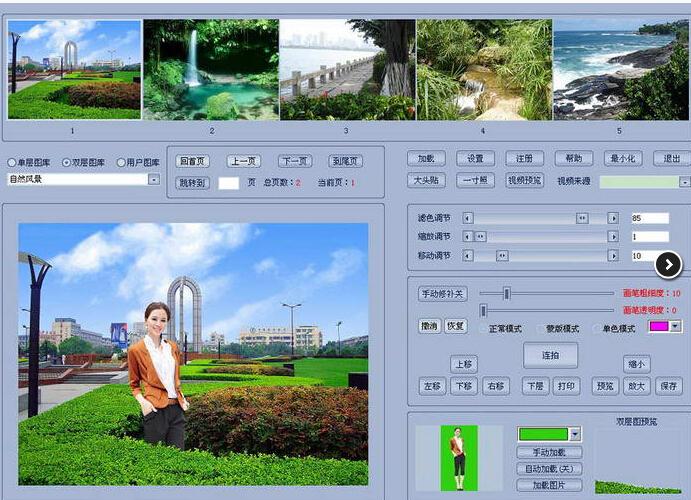Click the black circular next arrow icon
This screenshot has width=691, height=500.
[x=668, y=264]
